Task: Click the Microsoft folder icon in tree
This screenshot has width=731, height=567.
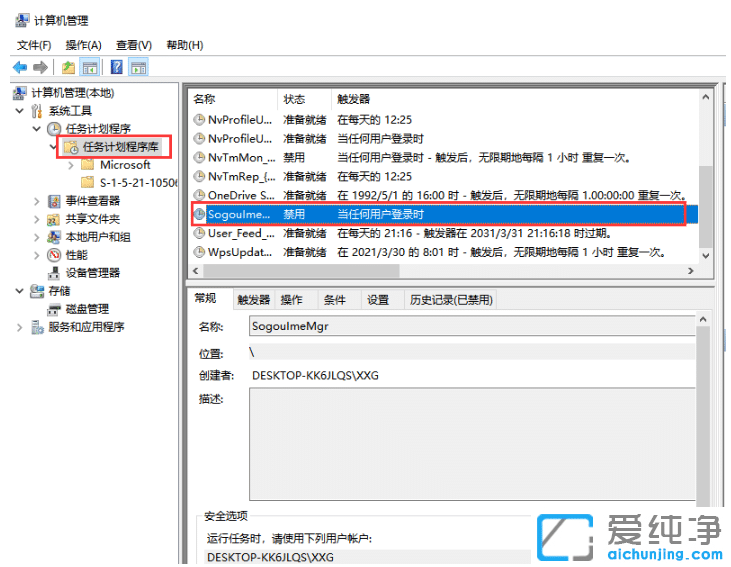Action: click(x=87, y=165)
